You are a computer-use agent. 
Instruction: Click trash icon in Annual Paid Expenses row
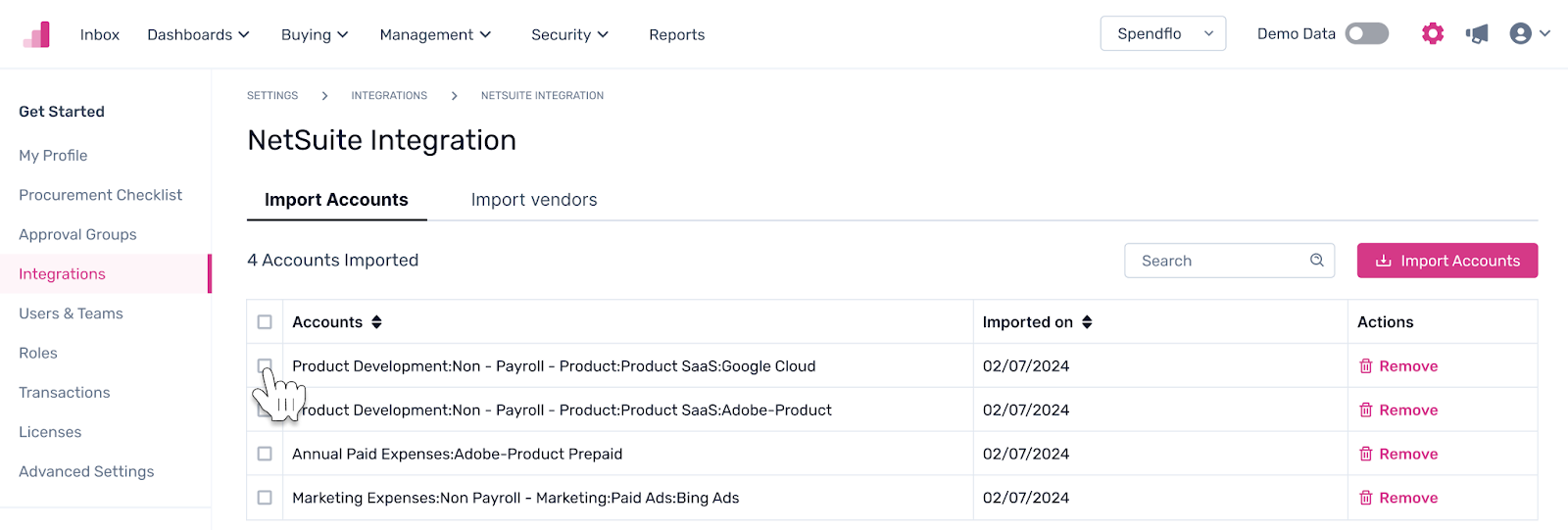tap(1366, 455)
